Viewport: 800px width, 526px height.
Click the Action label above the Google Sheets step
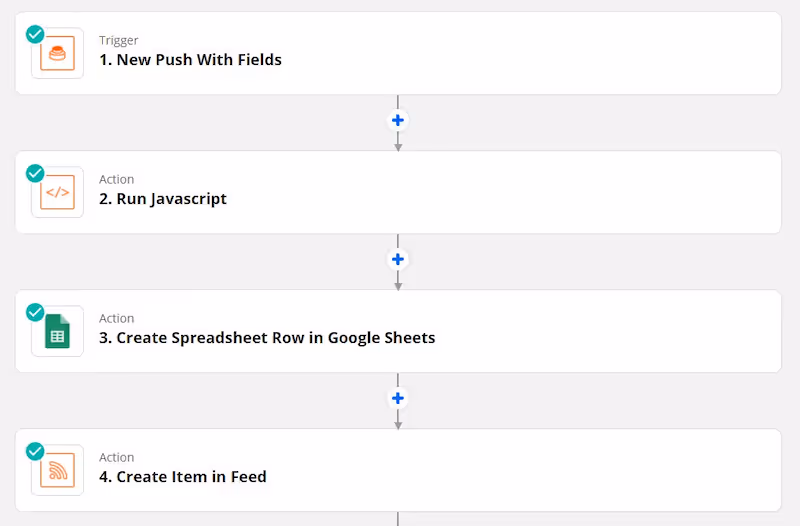click(116, 319)
